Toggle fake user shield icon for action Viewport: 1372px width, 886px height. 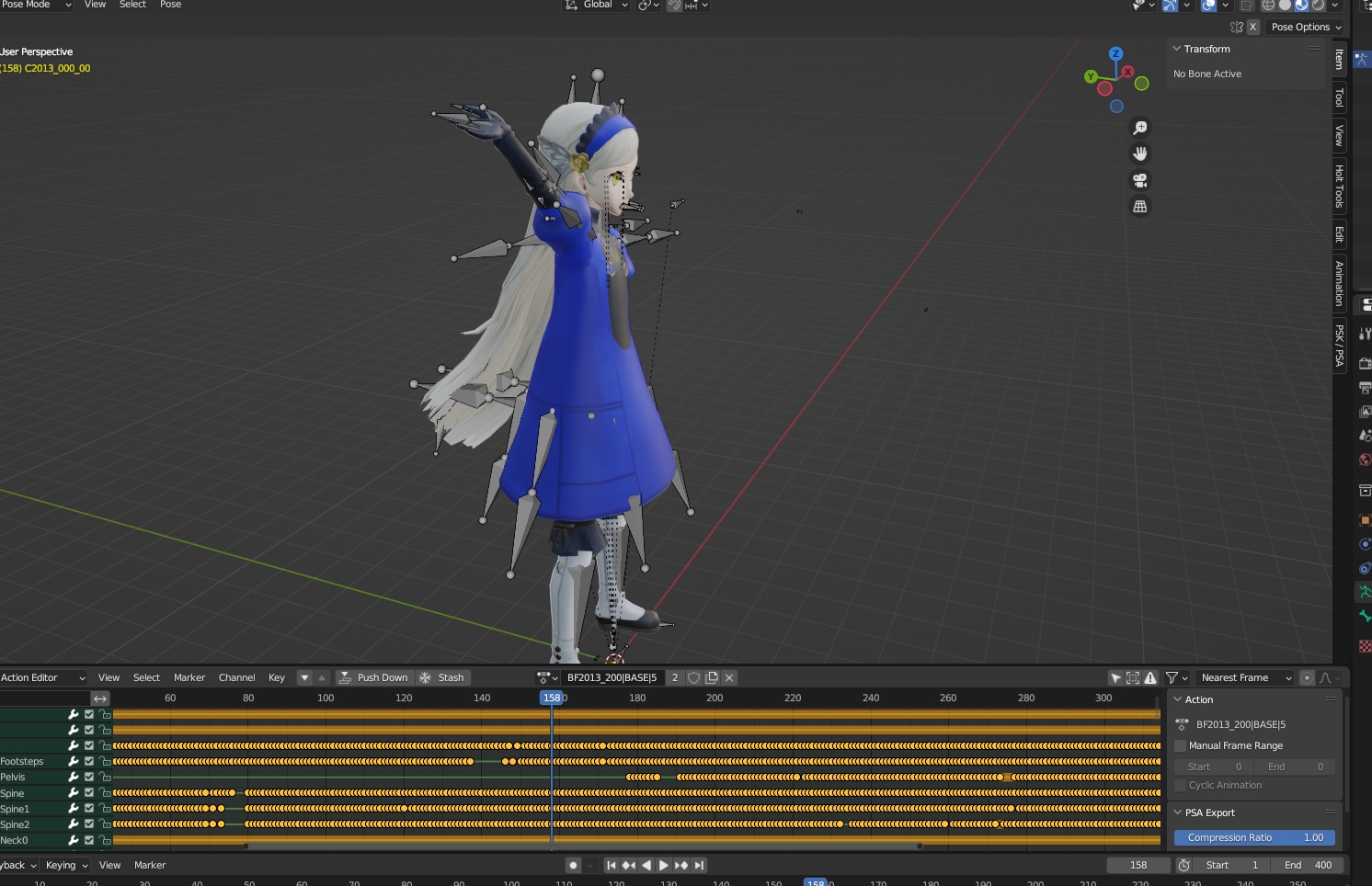point(694,677)
